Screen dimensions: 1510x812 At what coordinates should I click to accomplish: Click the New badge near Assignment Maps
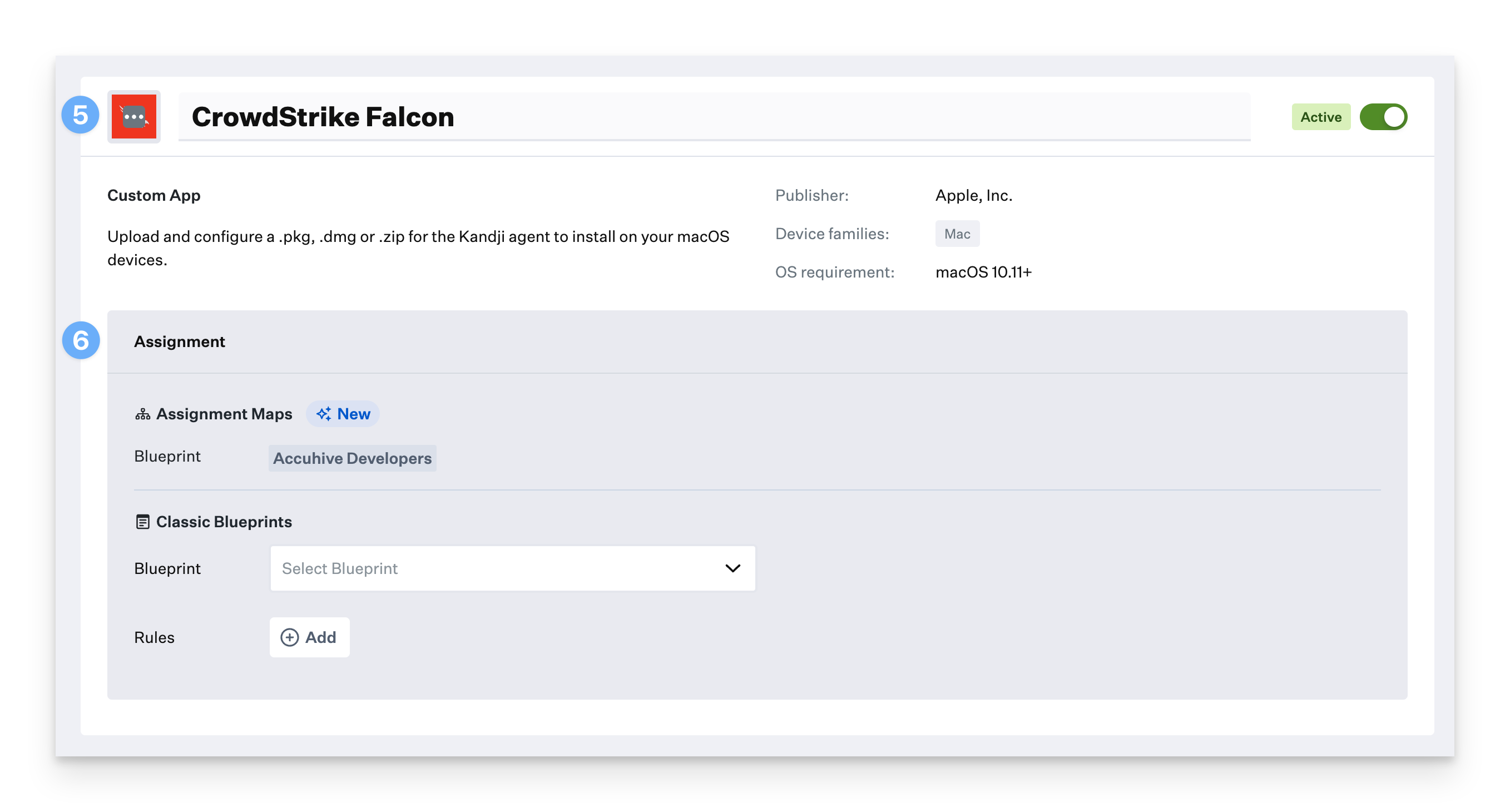(x=344, y=414)
